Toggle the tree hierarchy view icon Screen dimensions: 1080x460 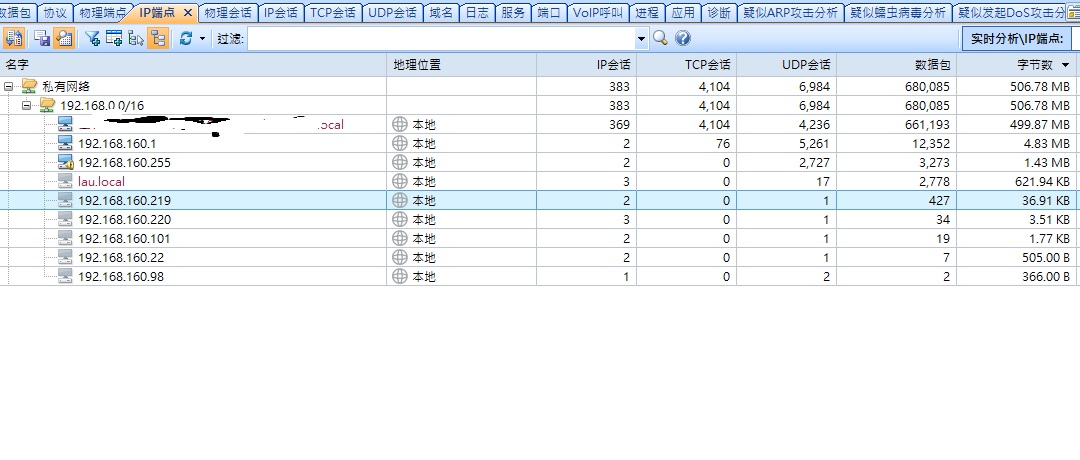(x=158, y=39)
